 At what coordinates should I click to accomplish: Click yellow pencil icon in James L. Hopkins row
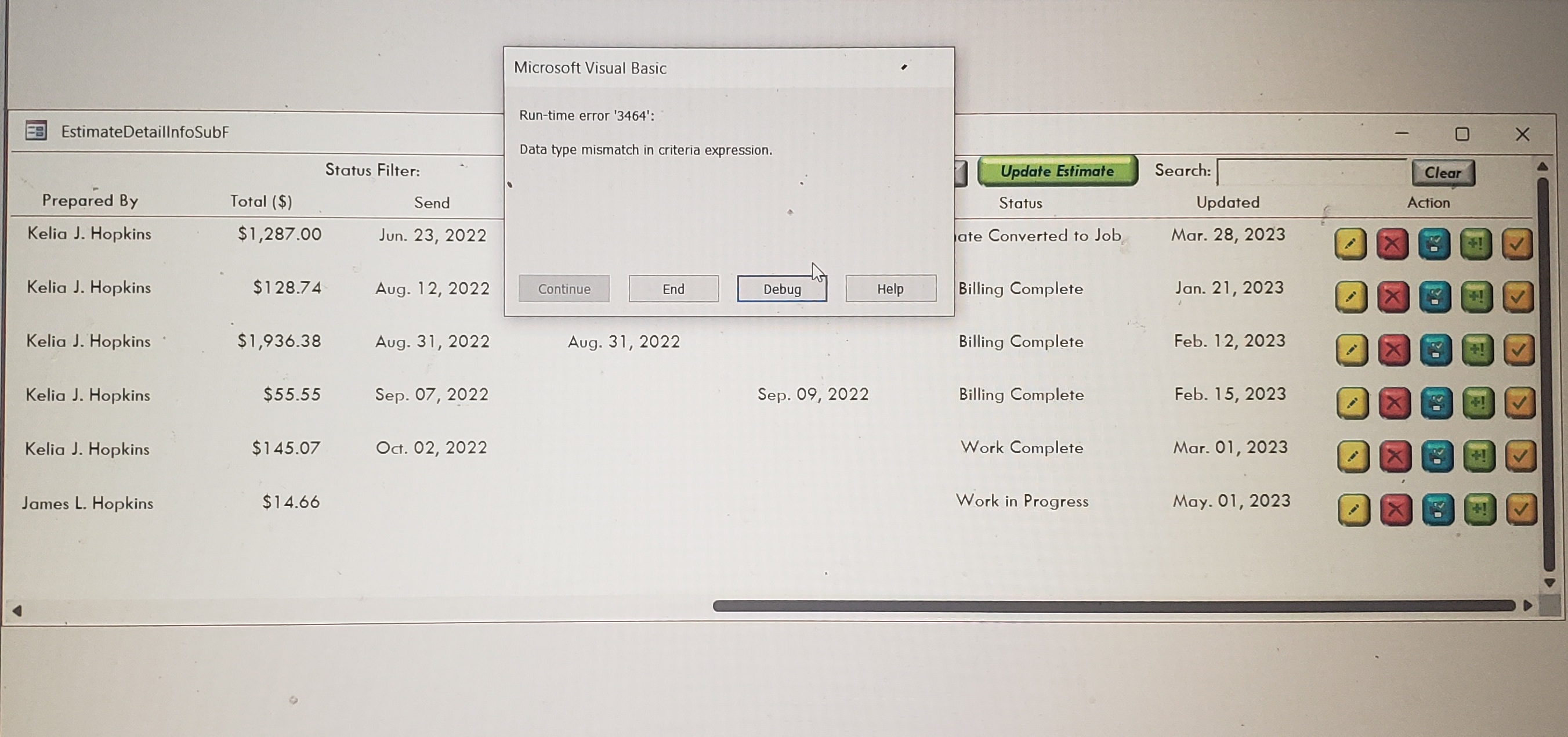(1353, 509)
